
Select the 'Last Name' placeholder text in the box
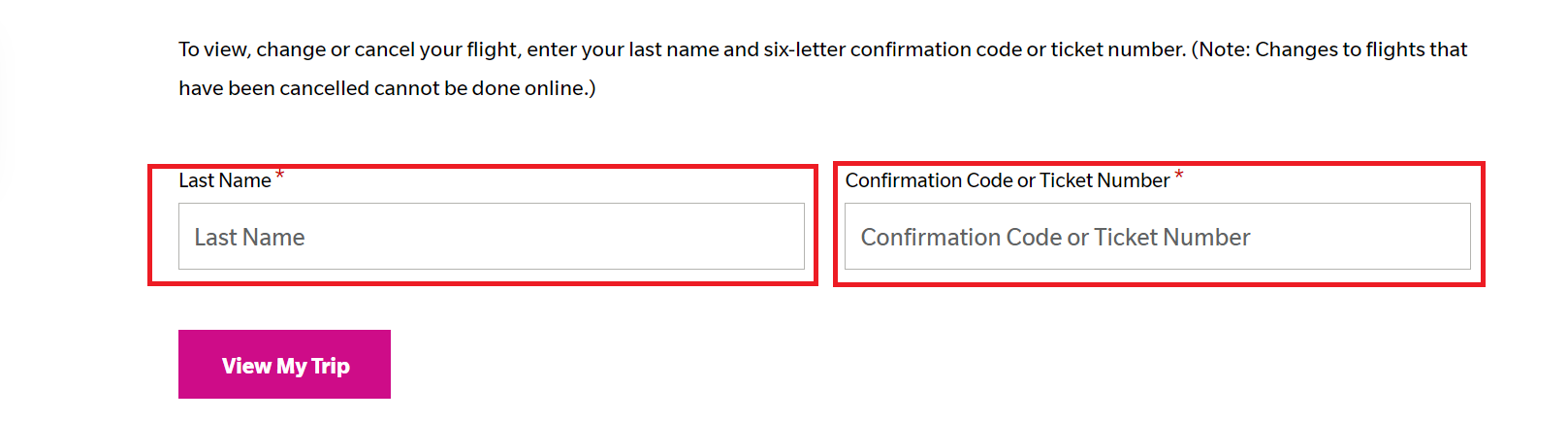click(x=249, y=237)
